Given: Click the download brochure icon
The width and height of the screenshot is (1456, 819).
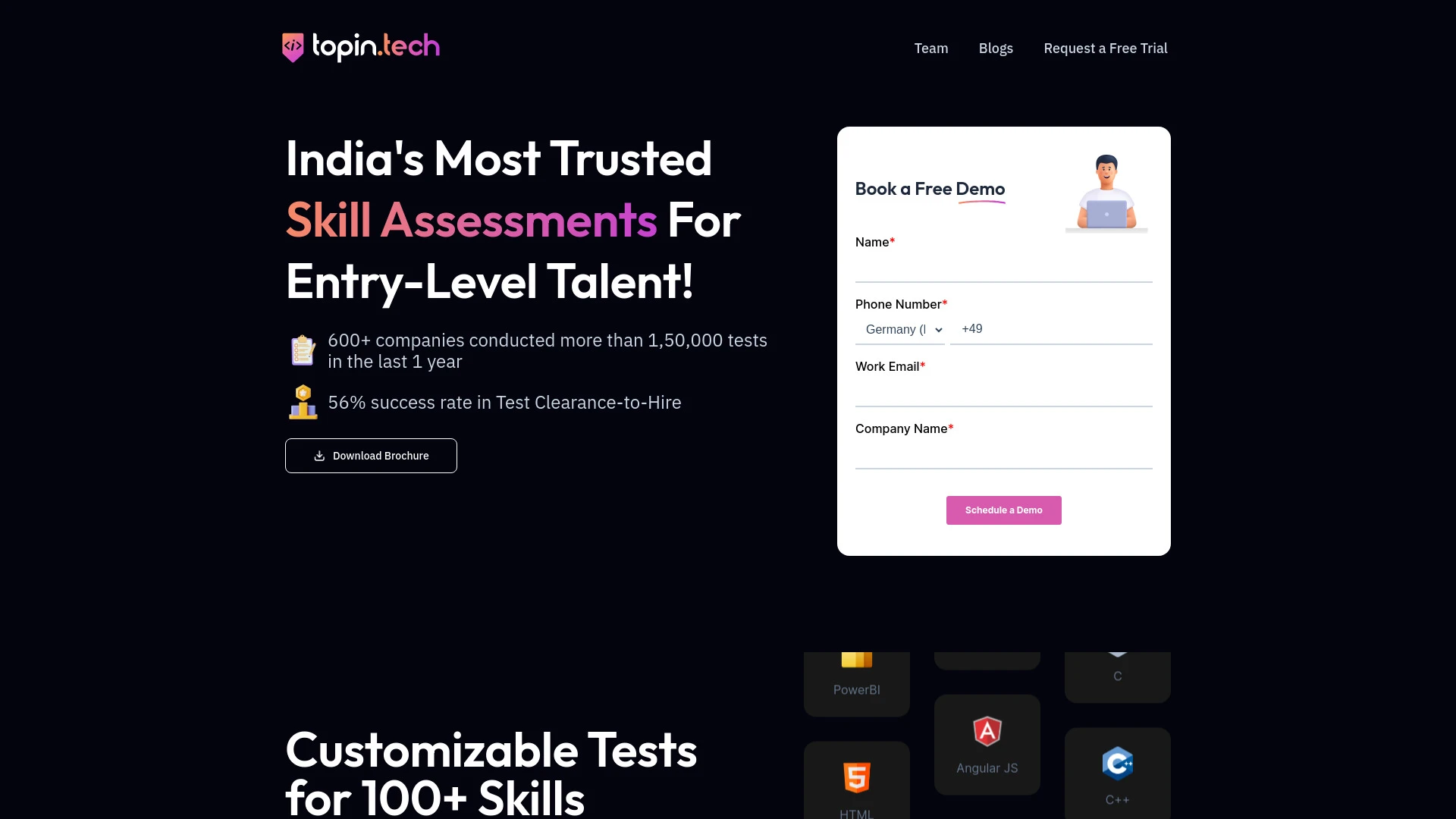Looking at the screenshot, I should point(318,455).
